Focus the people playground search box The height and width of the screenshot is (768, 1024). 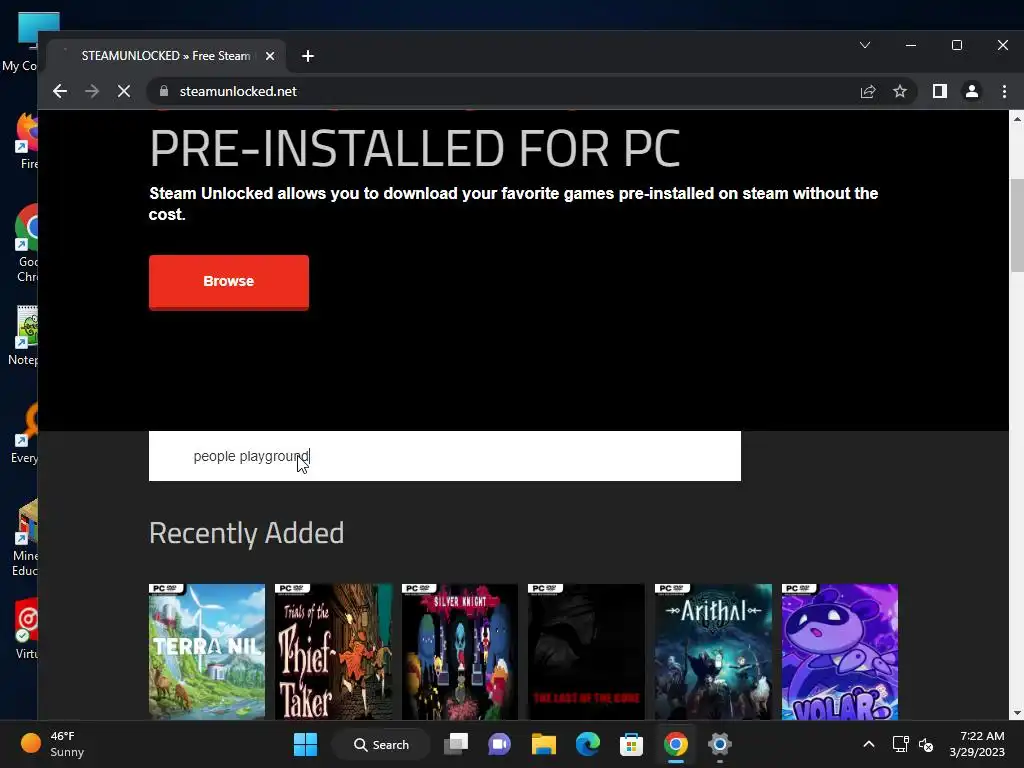click(445, 456)
